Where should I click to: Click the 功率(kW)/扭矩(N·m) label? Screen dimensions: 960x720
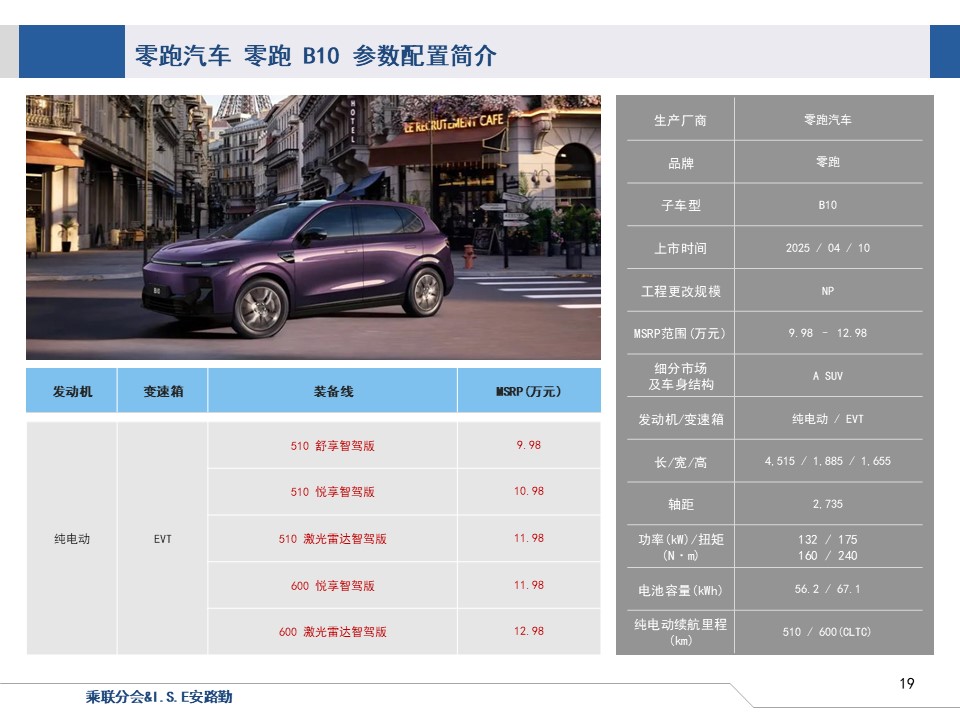point(680,547)
